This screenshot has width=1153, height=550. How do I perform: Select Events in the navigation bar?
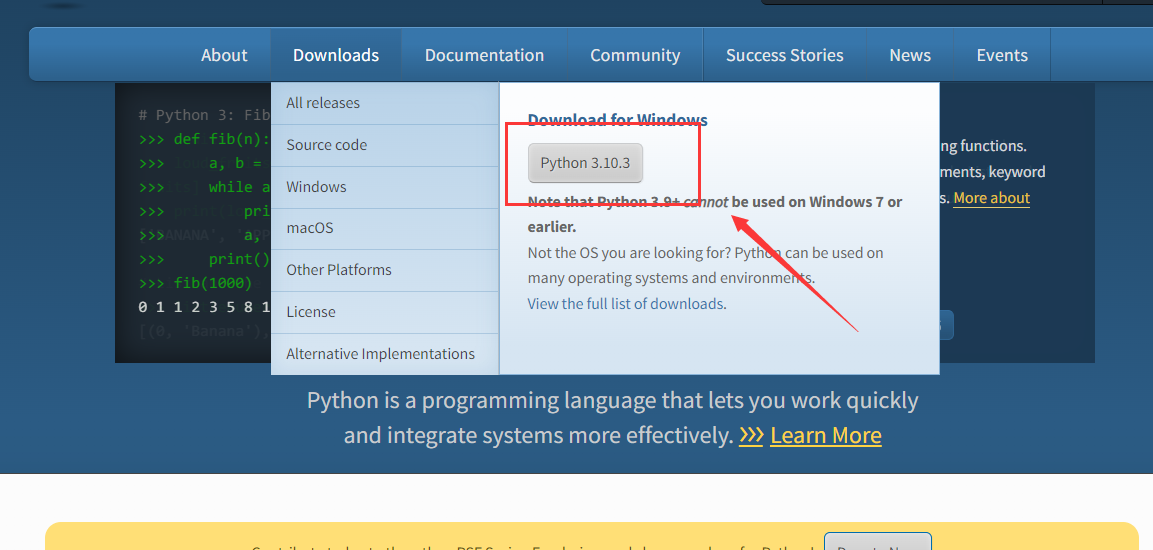pos(1002,55)
